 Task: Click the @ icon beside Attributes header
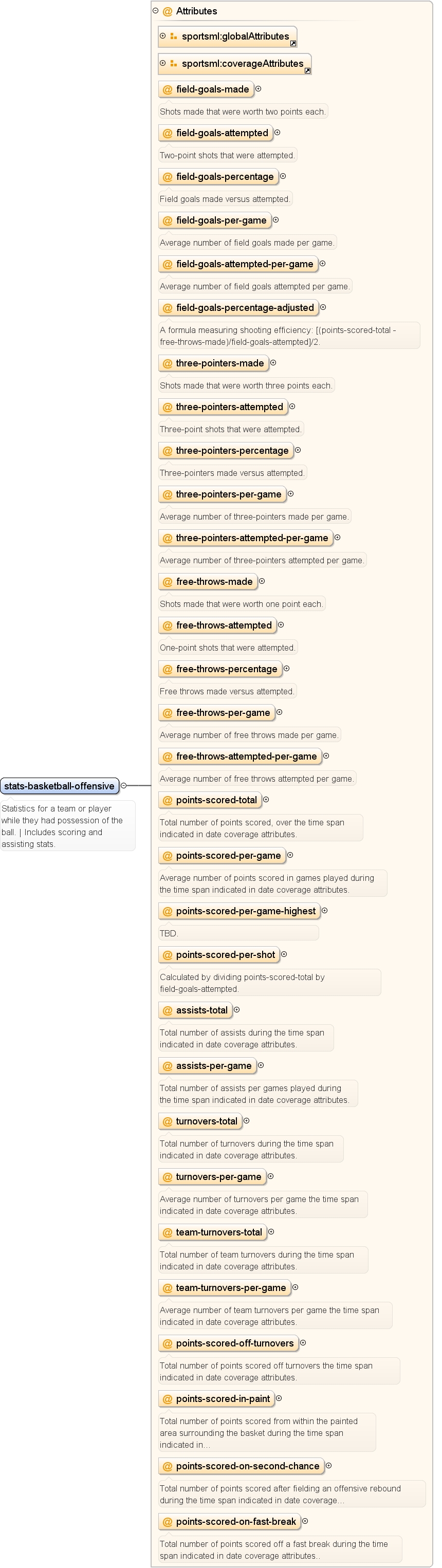coord(168,11)
